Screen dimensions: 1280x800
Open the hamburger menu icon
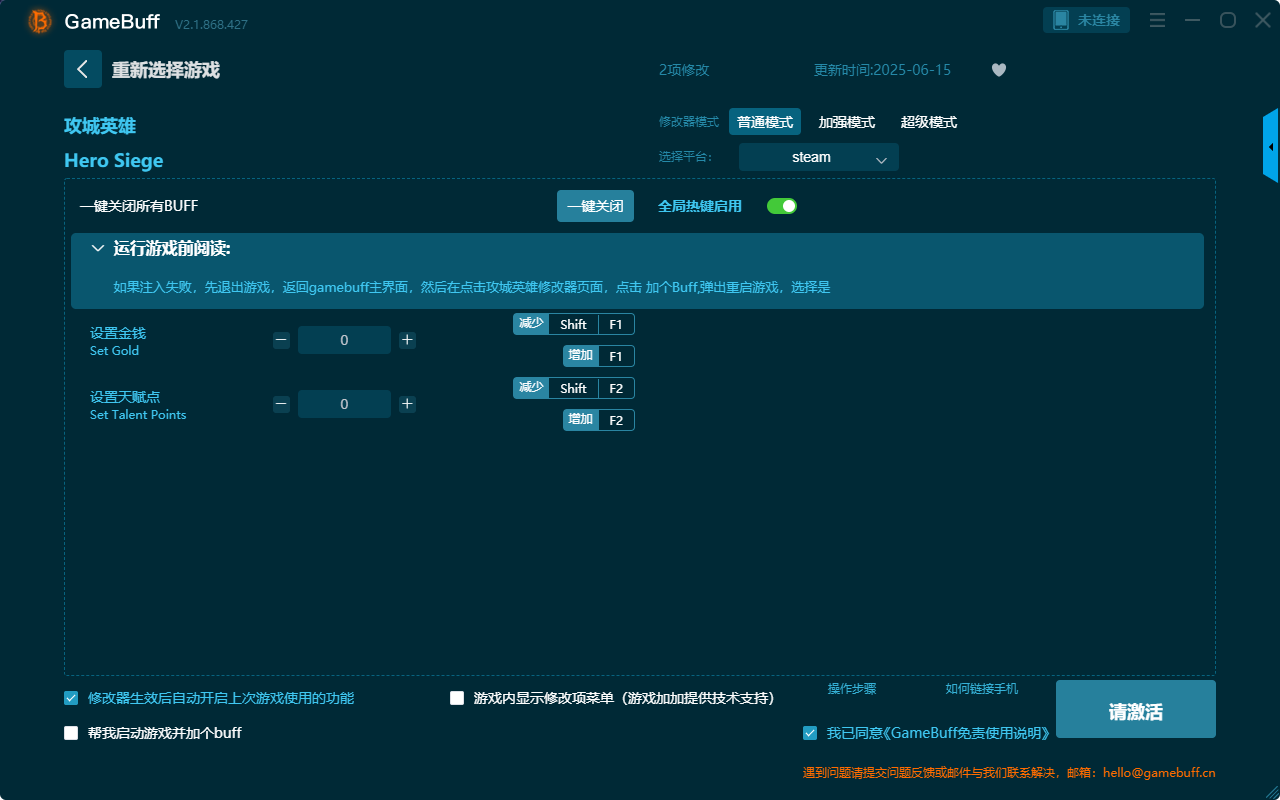pos(1157,20)
